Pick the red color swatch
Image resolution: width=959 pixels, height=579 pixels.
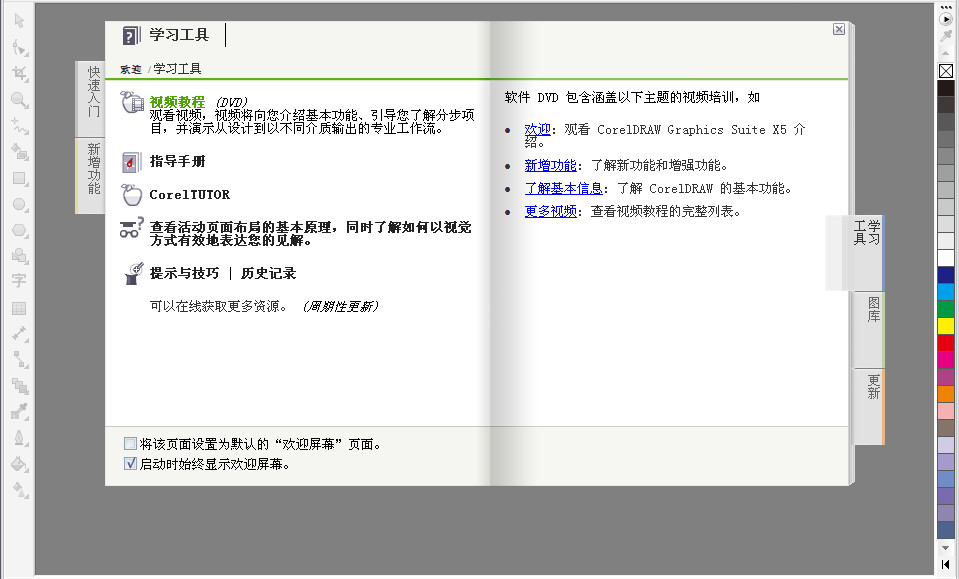pos(946,342)
